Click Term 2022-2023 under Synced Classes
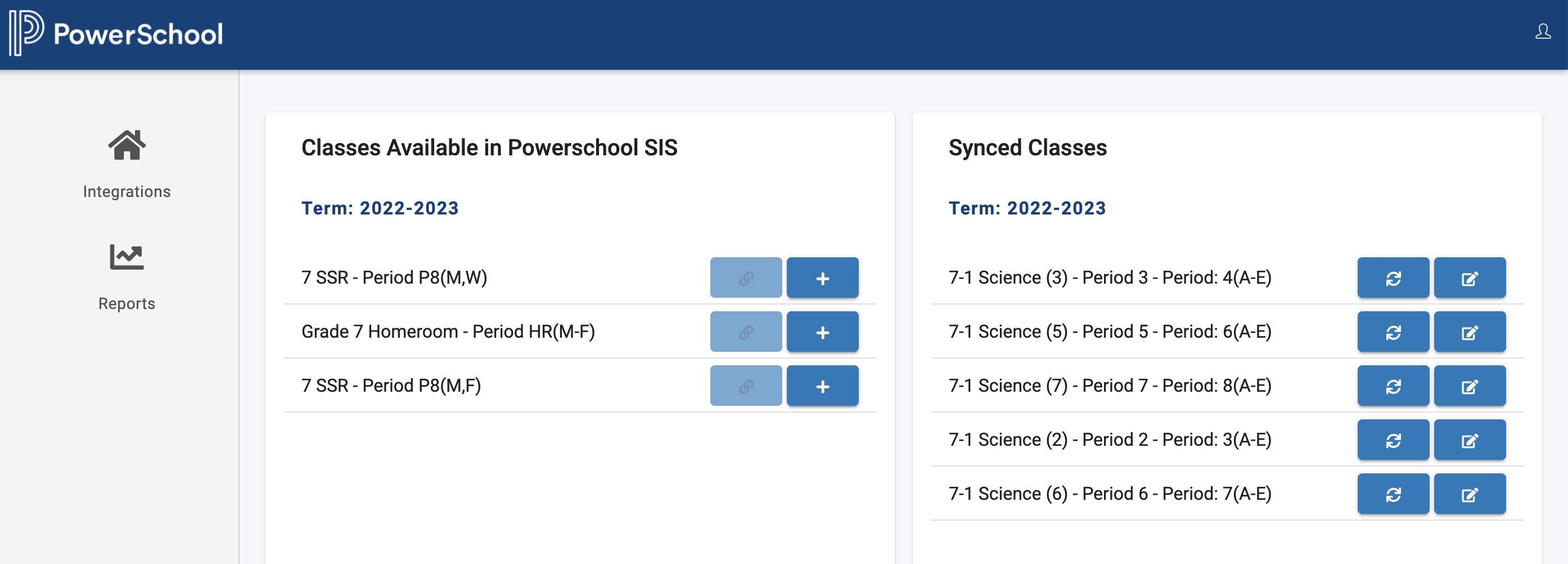The height and width of the screenshot is (564, 1568). pos(1028,208)
